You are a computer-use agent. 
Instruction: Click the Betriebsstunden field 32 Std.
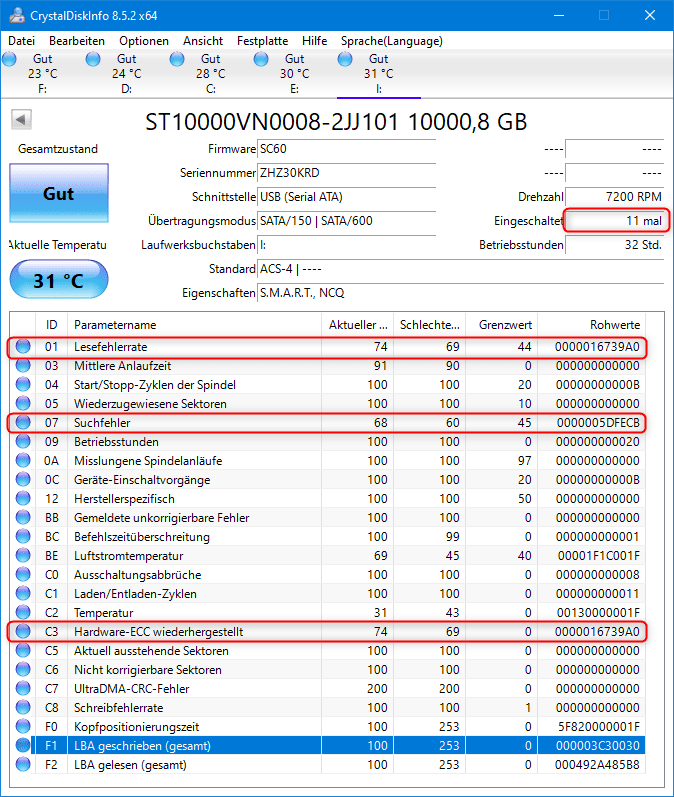pyautogui.click(x=615, y=244)
